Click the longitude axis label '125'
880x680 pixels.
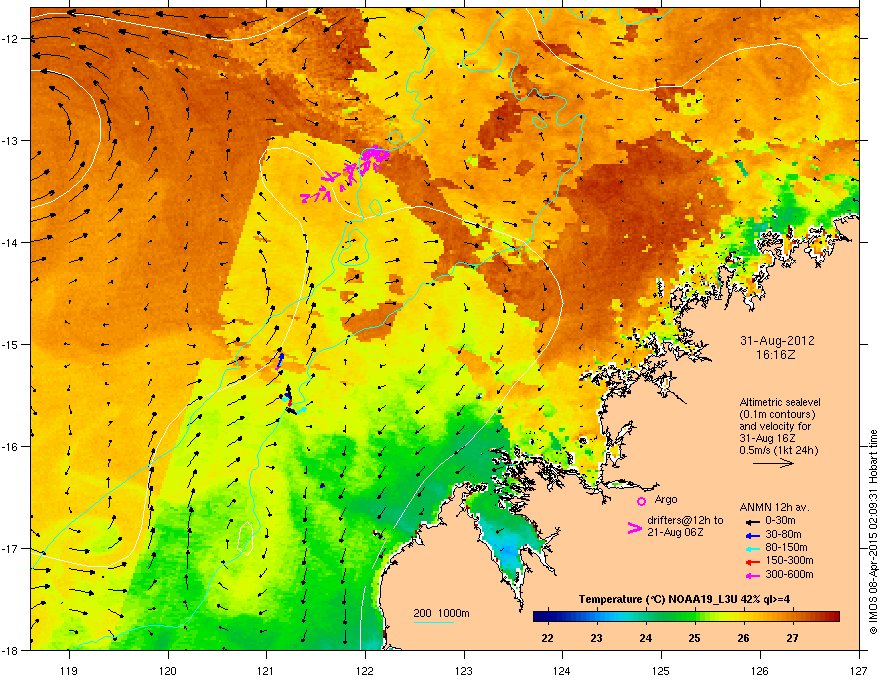click(661, 671)
